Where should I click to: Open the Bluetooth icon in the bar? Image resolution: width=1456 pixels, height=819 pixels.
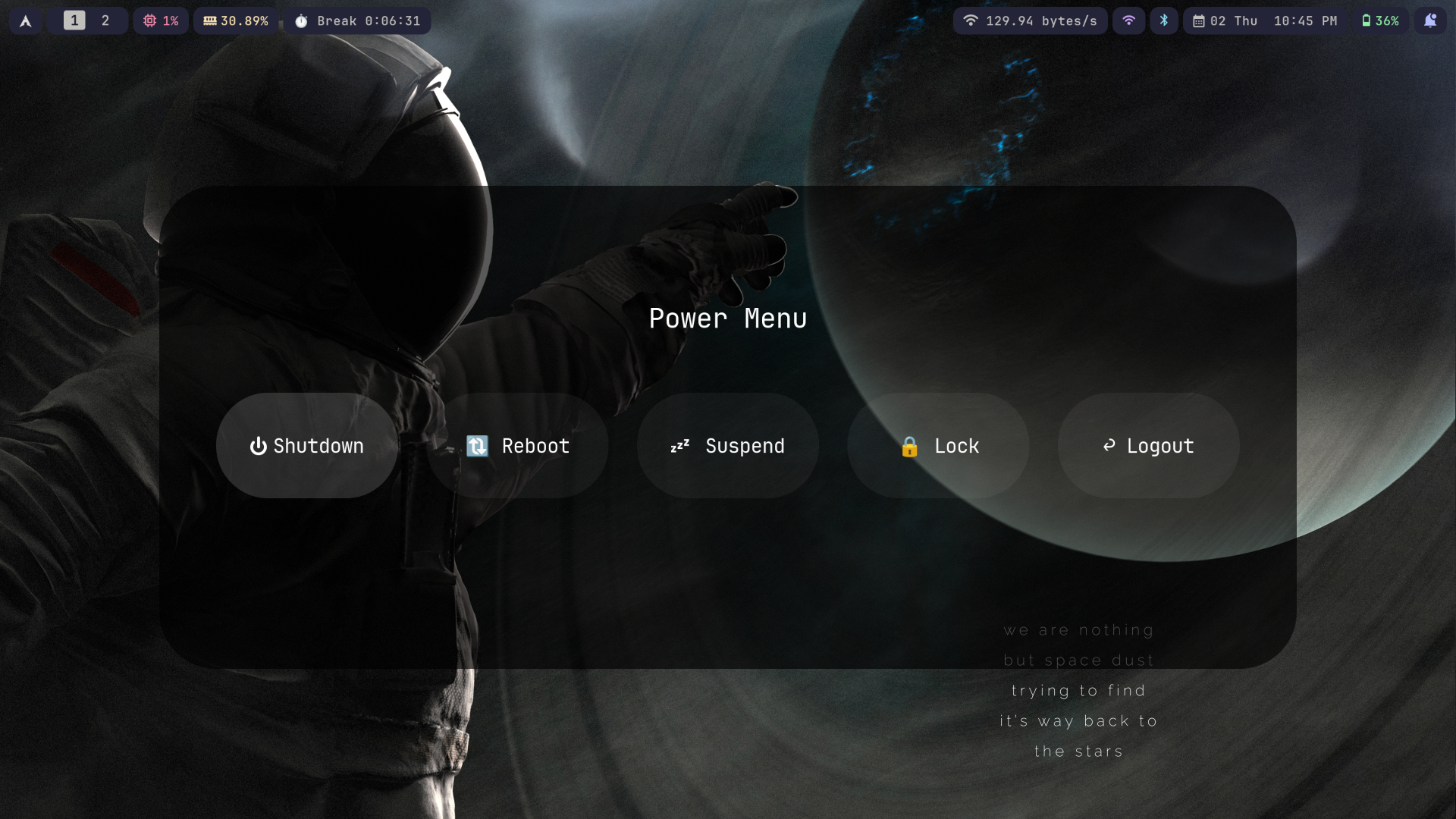[1164, 20]
